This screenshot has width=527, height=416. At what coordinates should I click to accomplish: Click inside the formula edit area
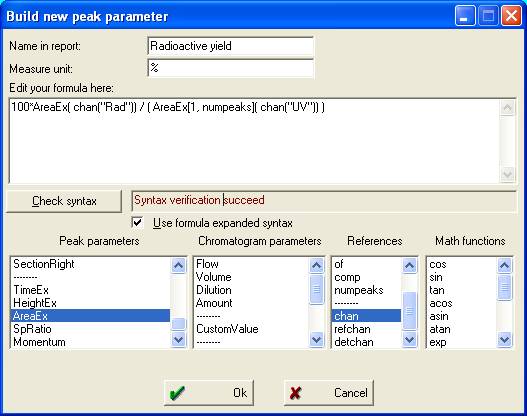pyautogui.click(x=254, y=141)
